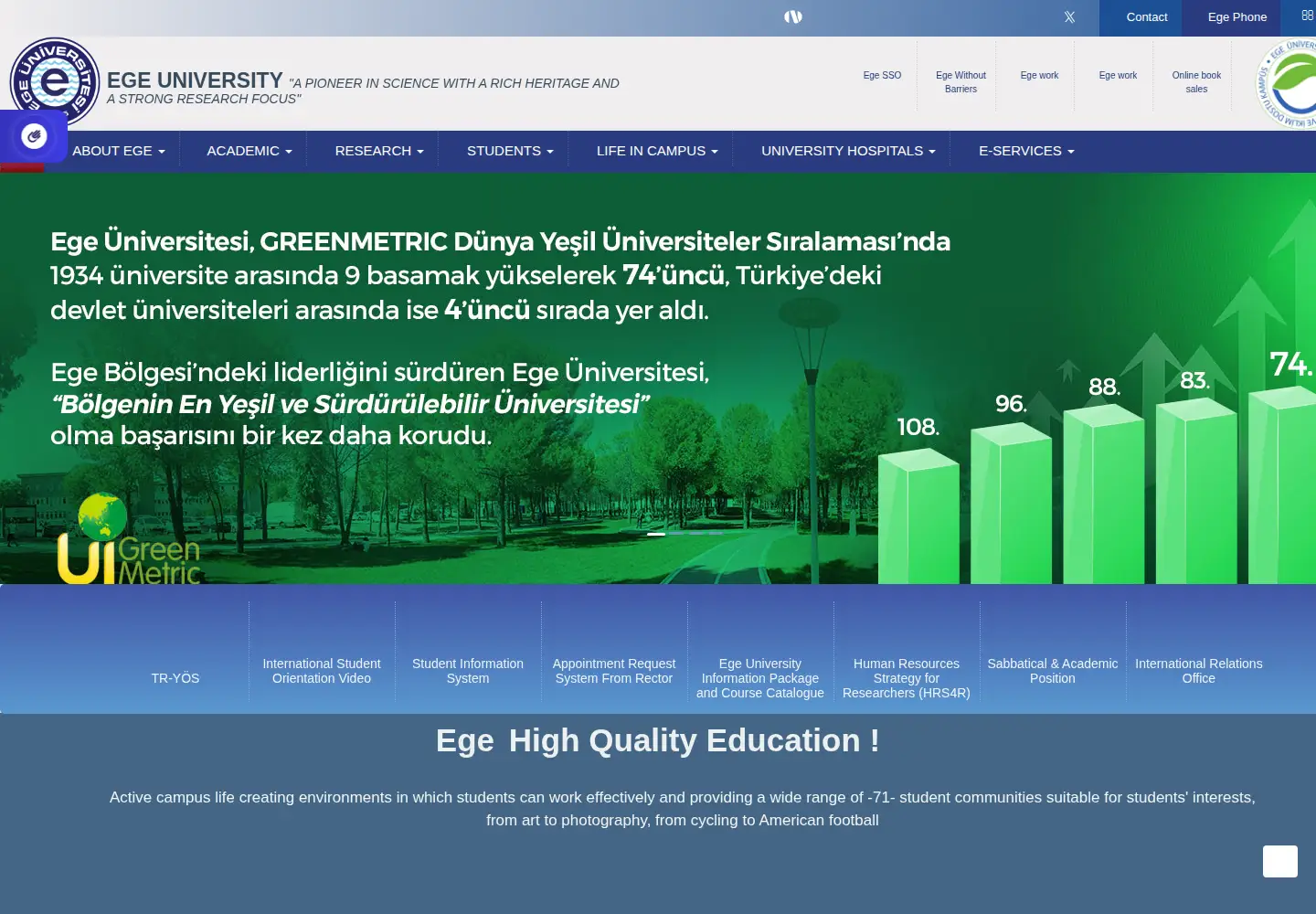Switch to the second carousel slide indicator
The width and height of the screenshot is (1316, 914).
point(675,534)
